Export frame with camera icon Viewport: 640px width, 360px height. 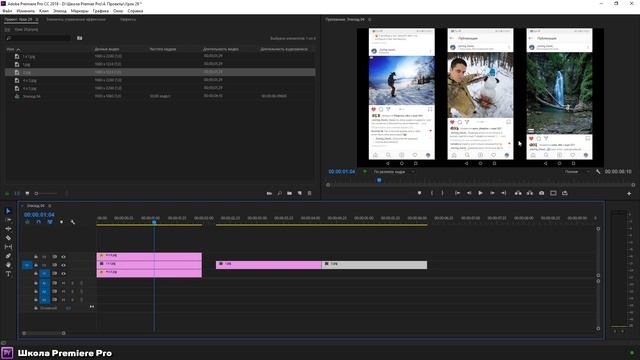(x=542, y=193)
